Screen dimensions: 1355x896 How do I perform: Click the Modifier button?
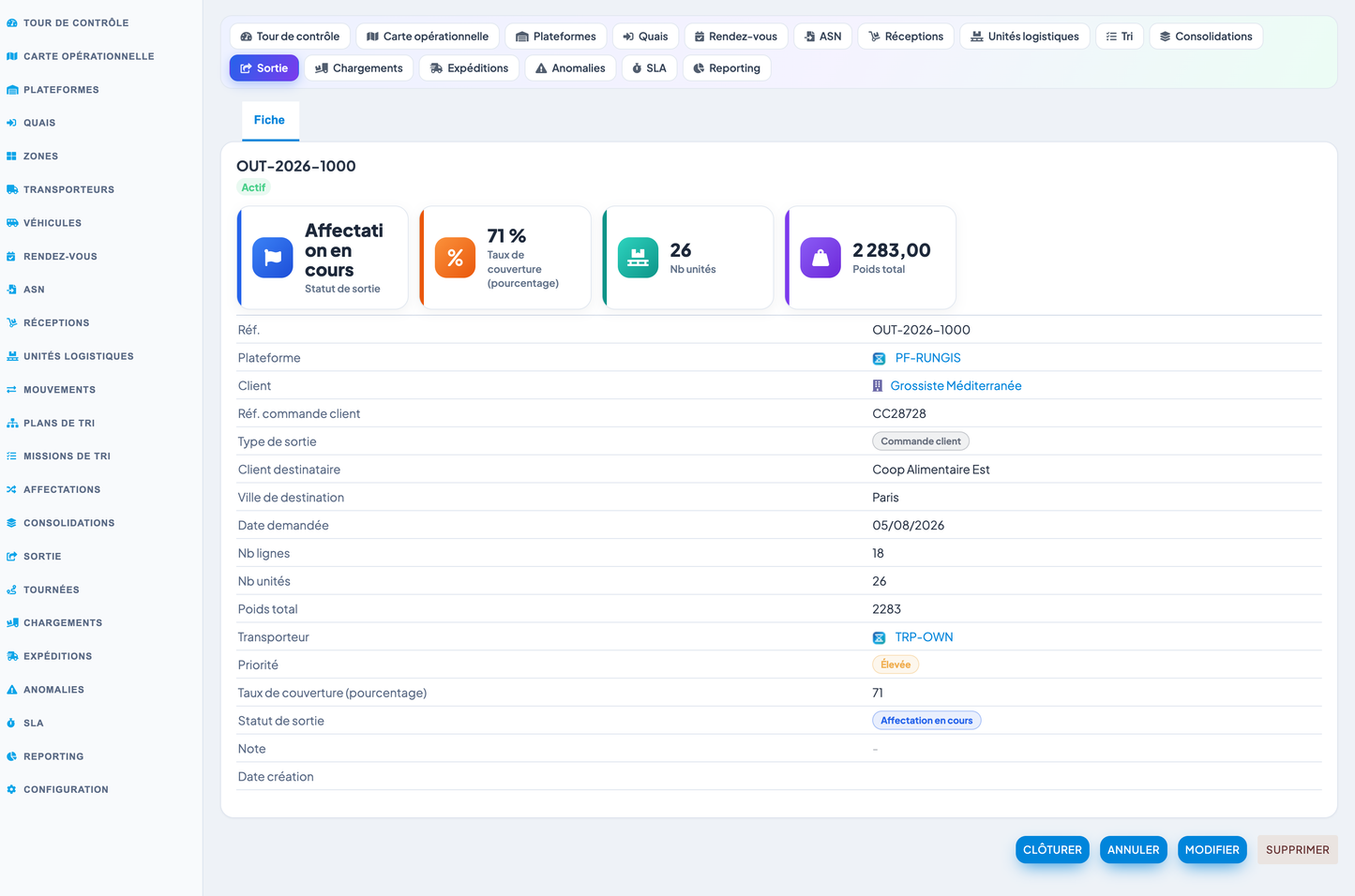pyautogui.click(x=1212, y=850)
